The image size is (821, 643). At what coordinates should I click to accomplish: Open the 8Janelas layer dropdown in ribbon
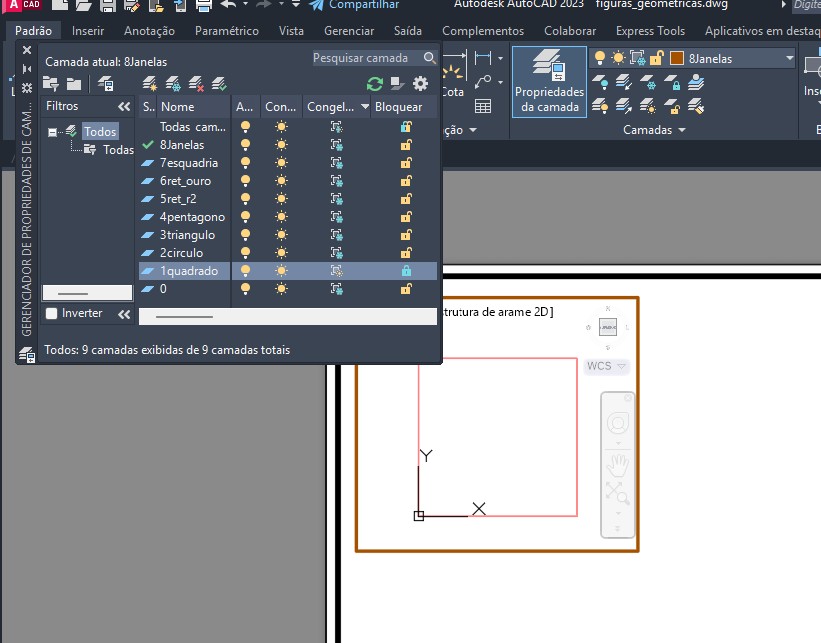point(789,59)
